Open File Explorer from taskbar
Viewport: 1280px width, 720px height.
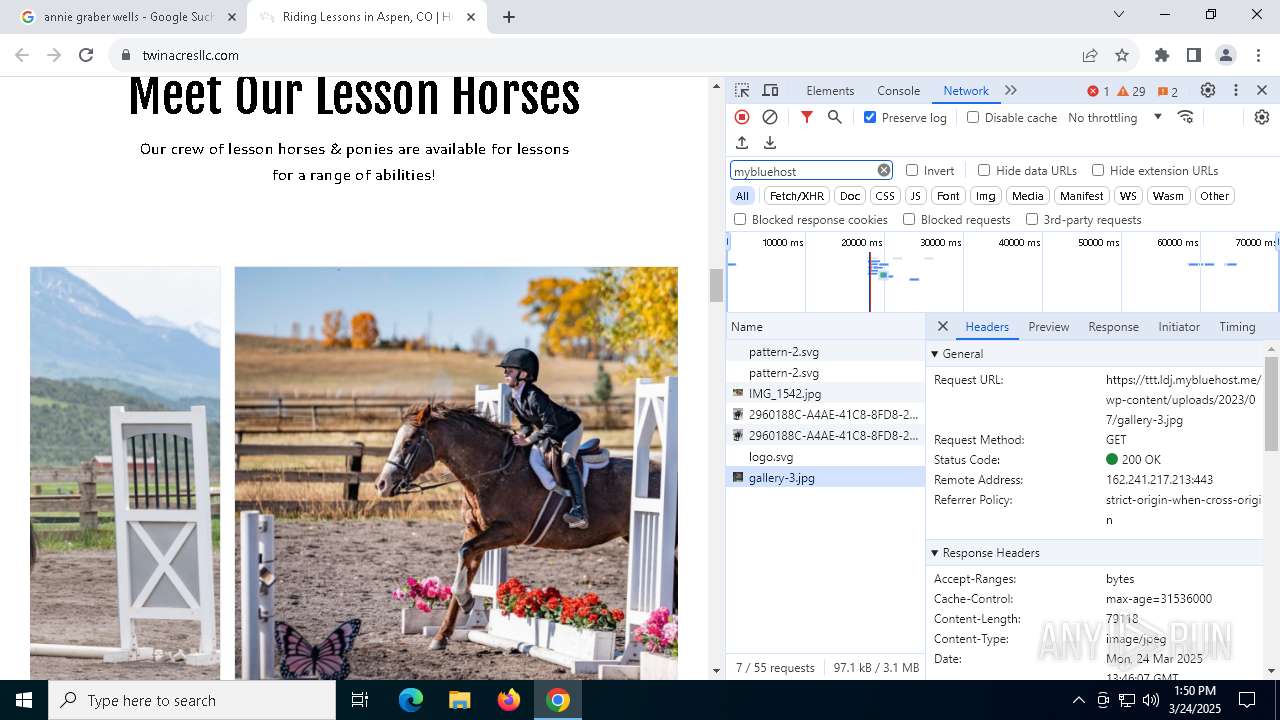coord(459,700)
